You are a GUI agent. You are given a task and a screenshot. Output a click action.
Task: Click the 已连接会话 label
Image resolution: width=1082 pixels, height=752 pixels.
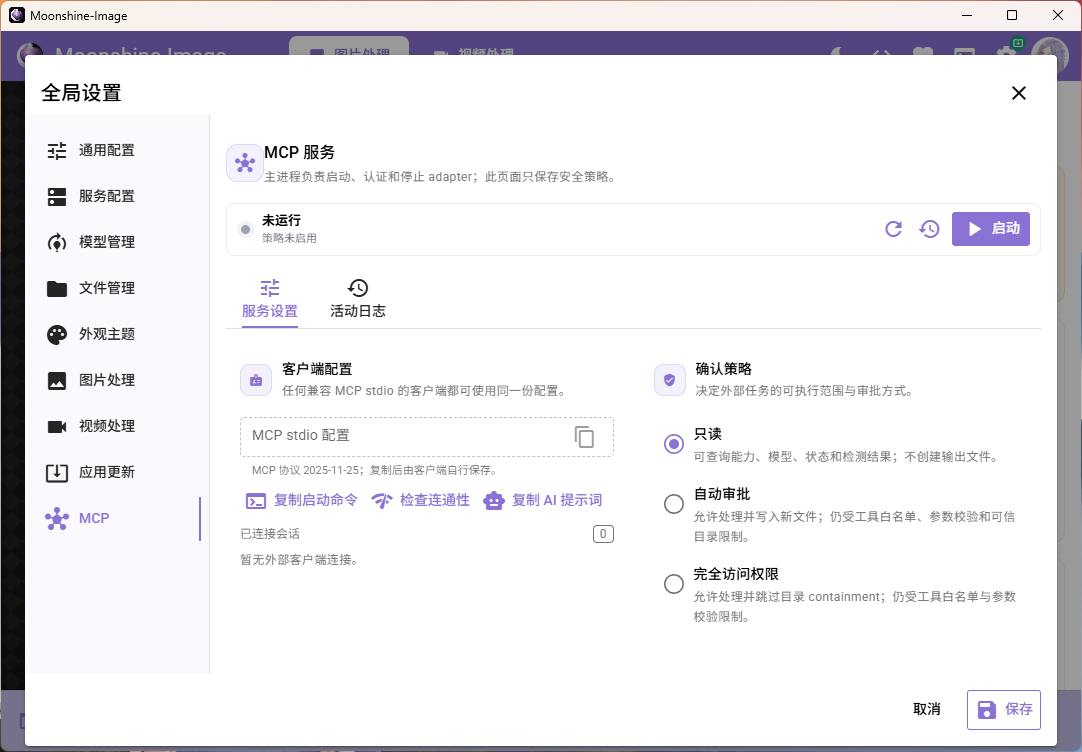[x=270, y=534]
